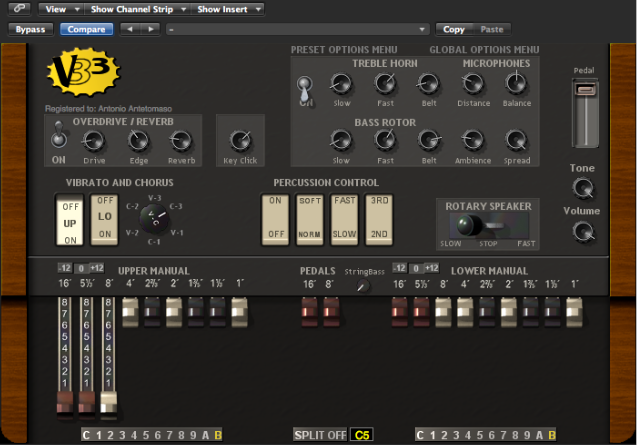Image resolution: width=637 pixels, height=445 pixels.
Task: Click the Key Click knob
Action: tap(240, 141)
